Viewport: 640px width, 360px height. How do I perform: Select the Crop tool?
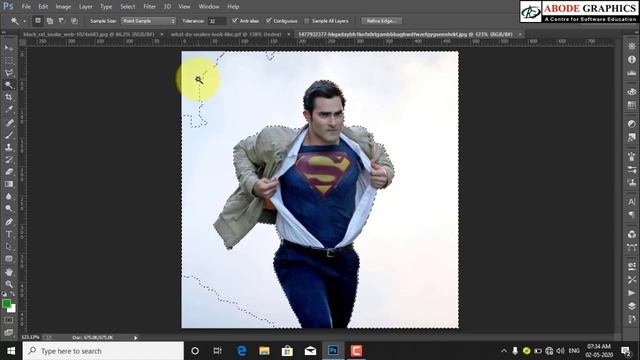(9, 97)
